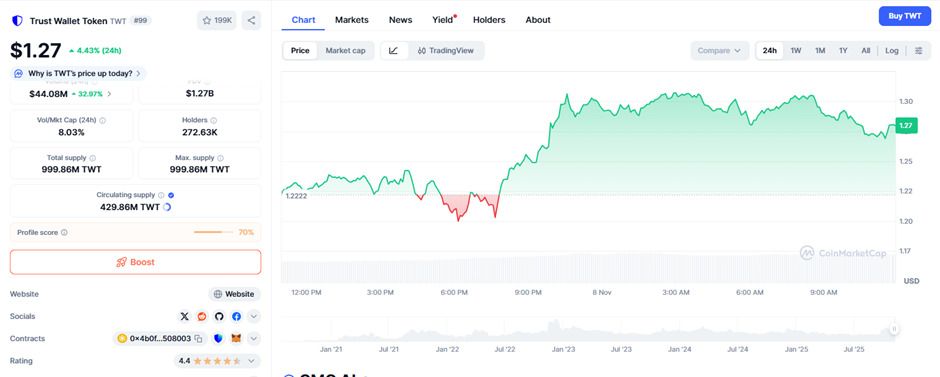The height and width of the screenshot is (377, 940).
Task: Open the Compare dropdown
Action: click(719, 51)
